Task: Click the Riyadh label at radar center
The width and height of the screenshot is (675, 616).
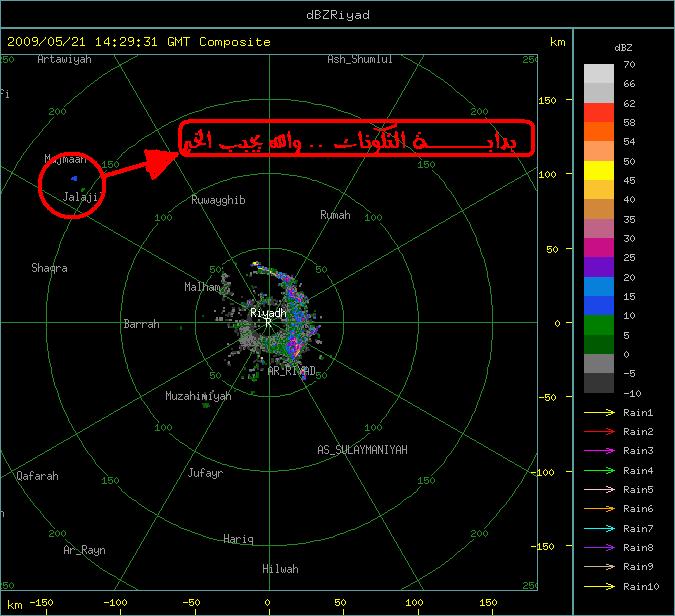Action: (x=268, y=313)
